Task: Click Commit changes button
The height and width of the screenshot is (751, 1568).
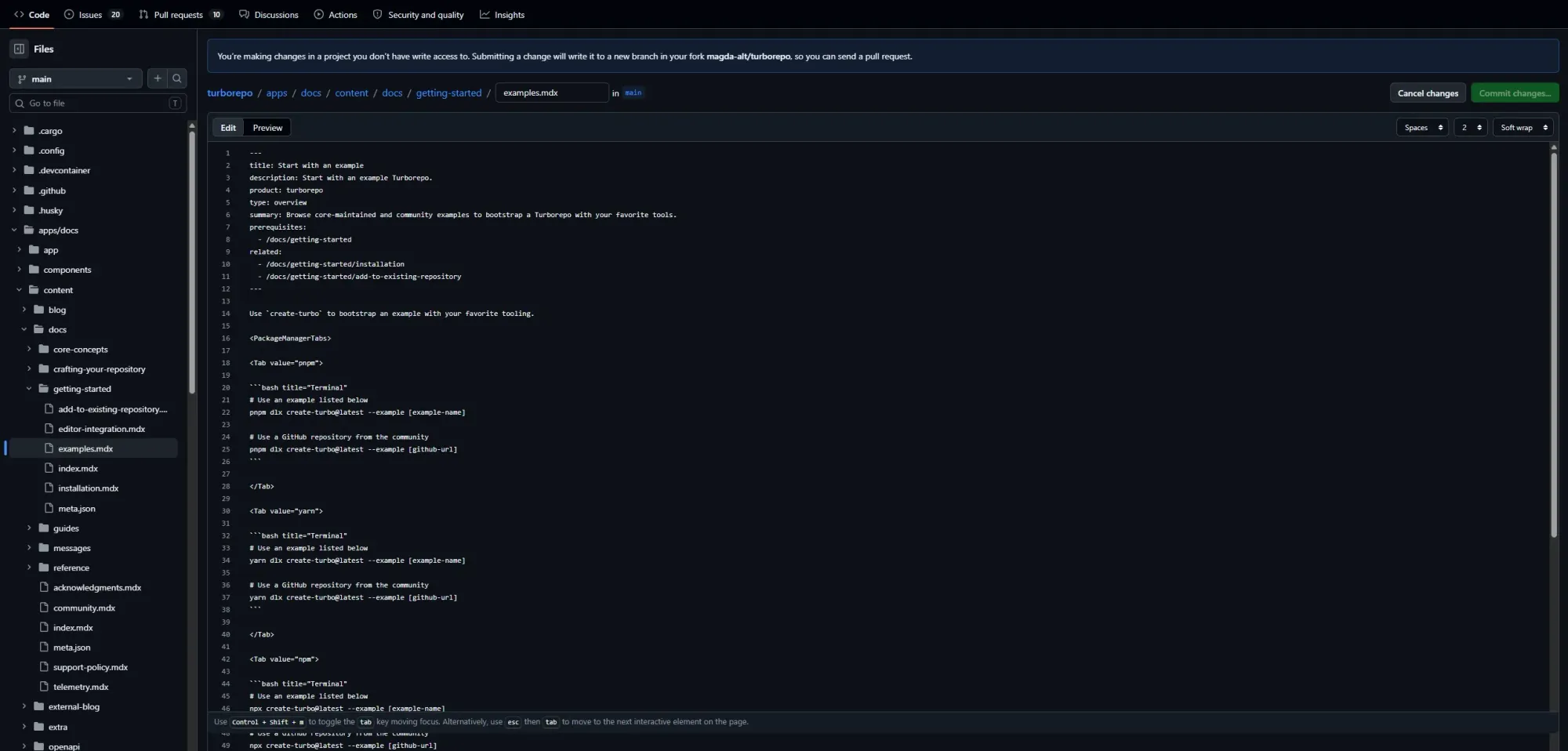Action: [x=1515, y=93]
